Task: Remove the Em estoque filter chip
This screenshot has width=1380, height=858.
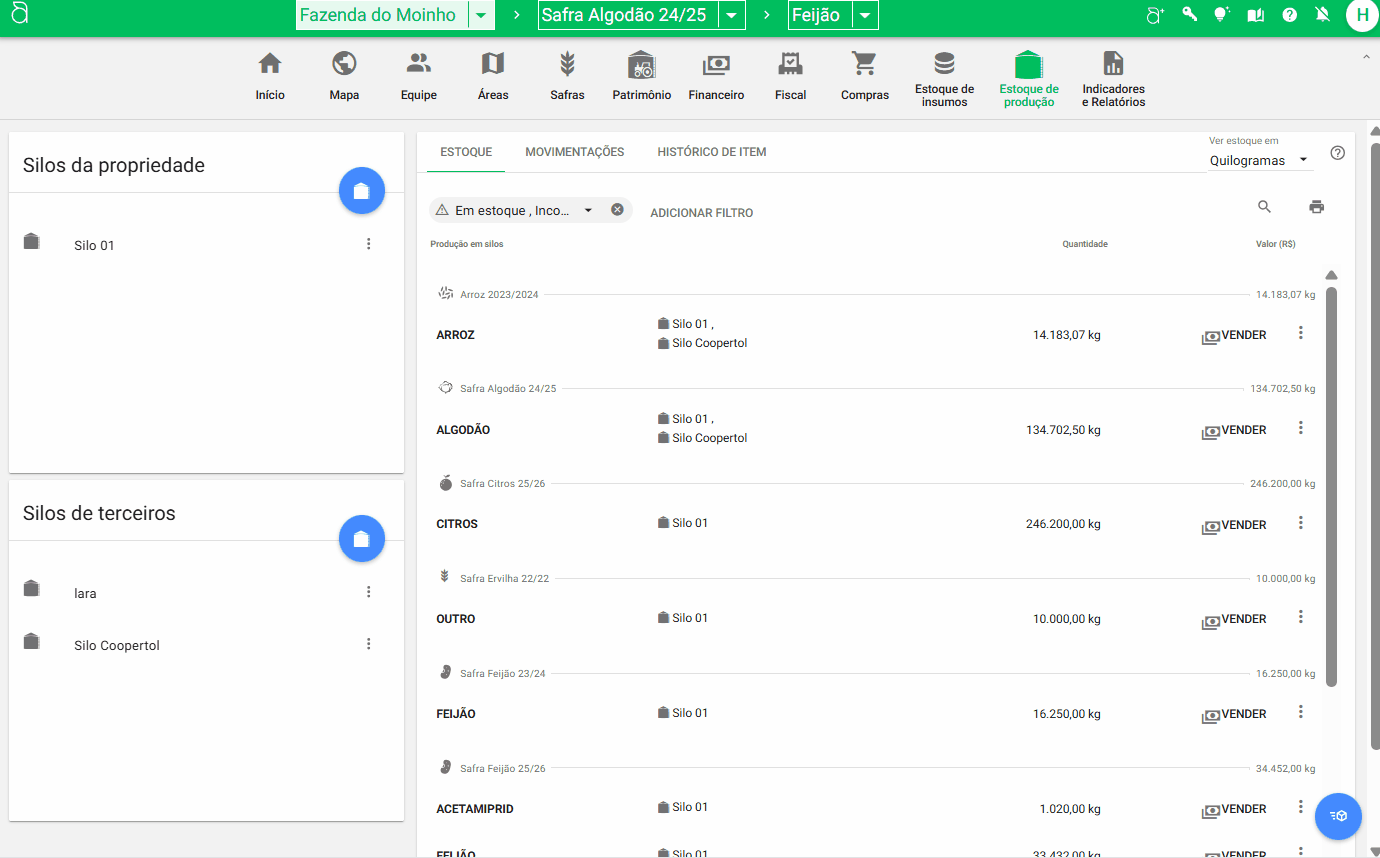Action: coord(617,210)
